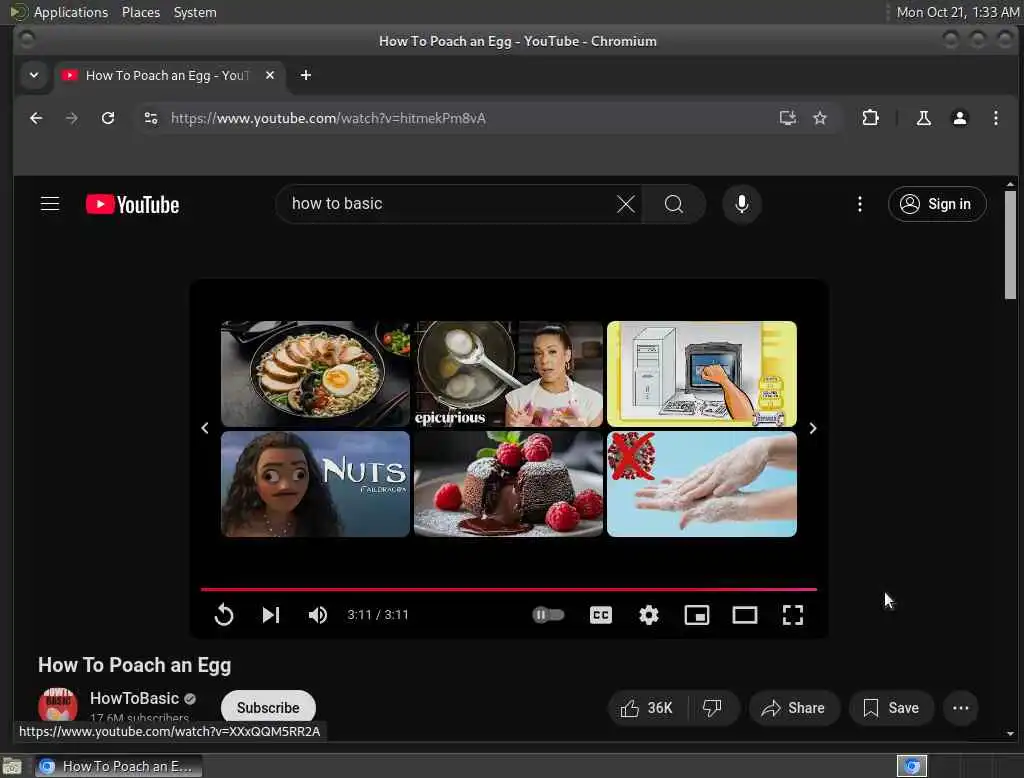Open HowToBasic channel name link
Screen dimensions: 1024x778
[x=134, y=698]
